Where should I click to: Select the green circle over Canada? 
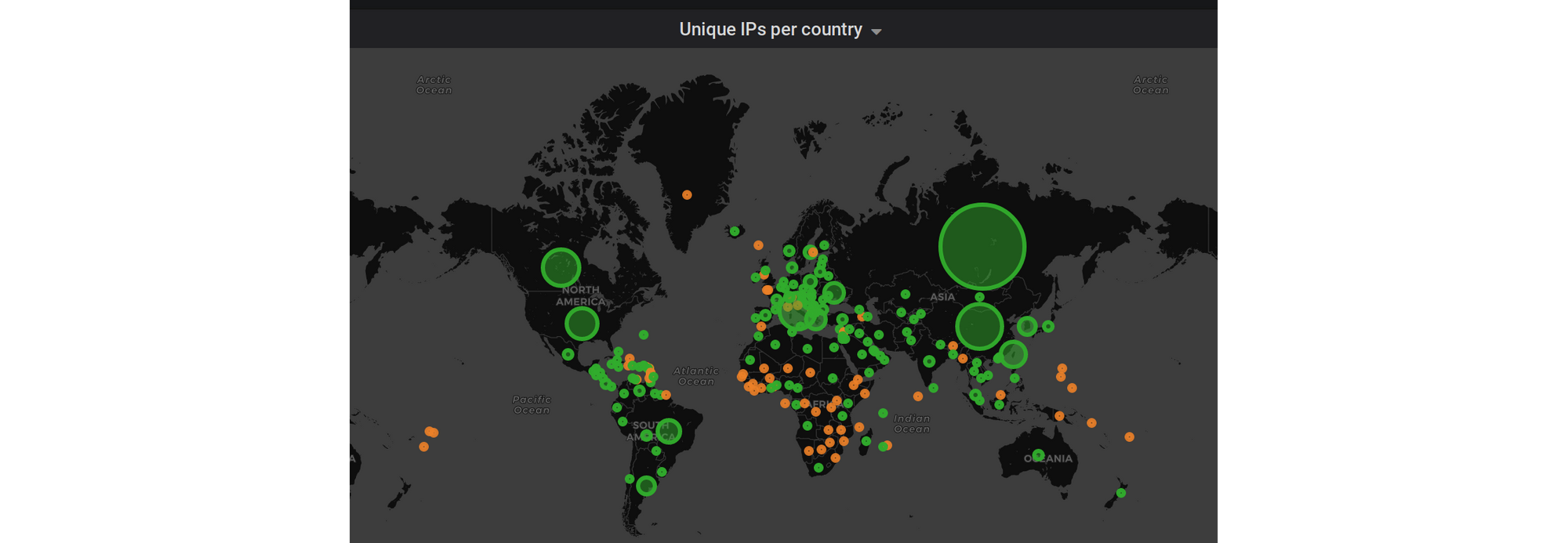point(561,267)
